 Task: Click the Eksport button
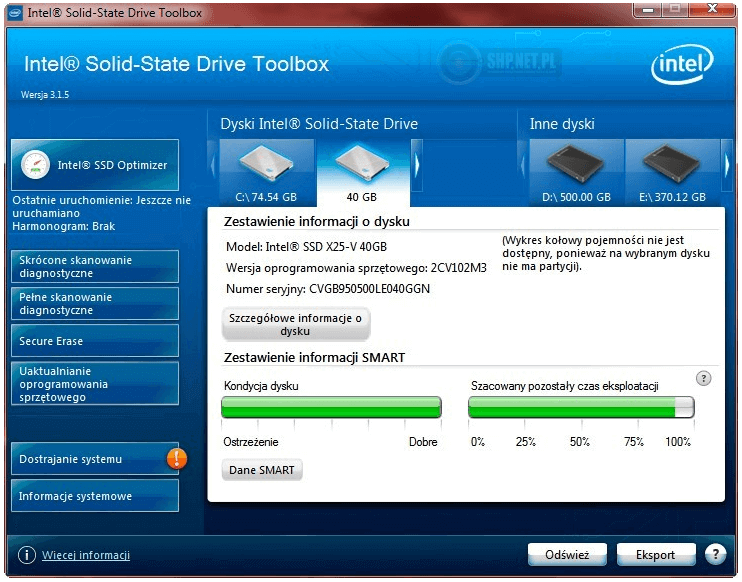click(x=655, y=555)
